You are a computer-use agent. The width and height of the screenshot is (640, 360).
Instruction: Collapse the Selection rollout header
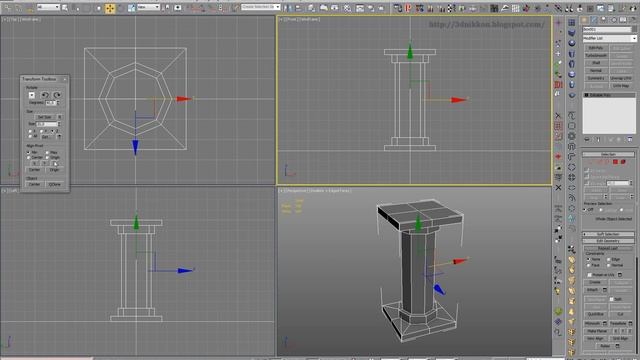point(608,154)
